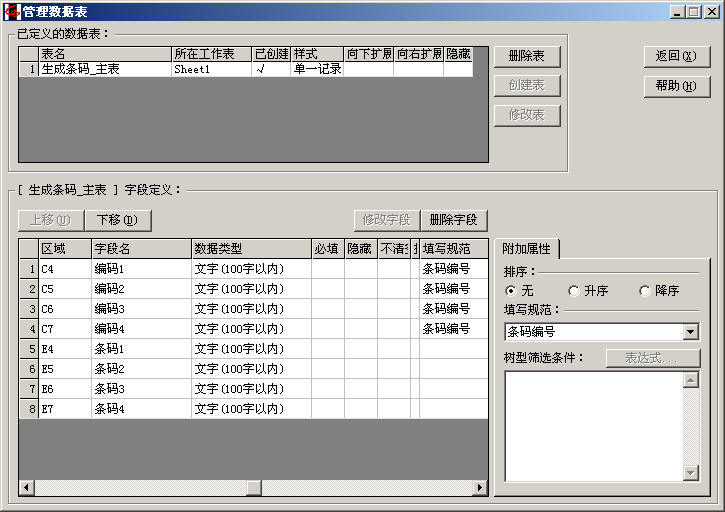The height and width of the screenshot is (512, 725).
Task: Select the 升序 sort radio button
Action: 573,291
